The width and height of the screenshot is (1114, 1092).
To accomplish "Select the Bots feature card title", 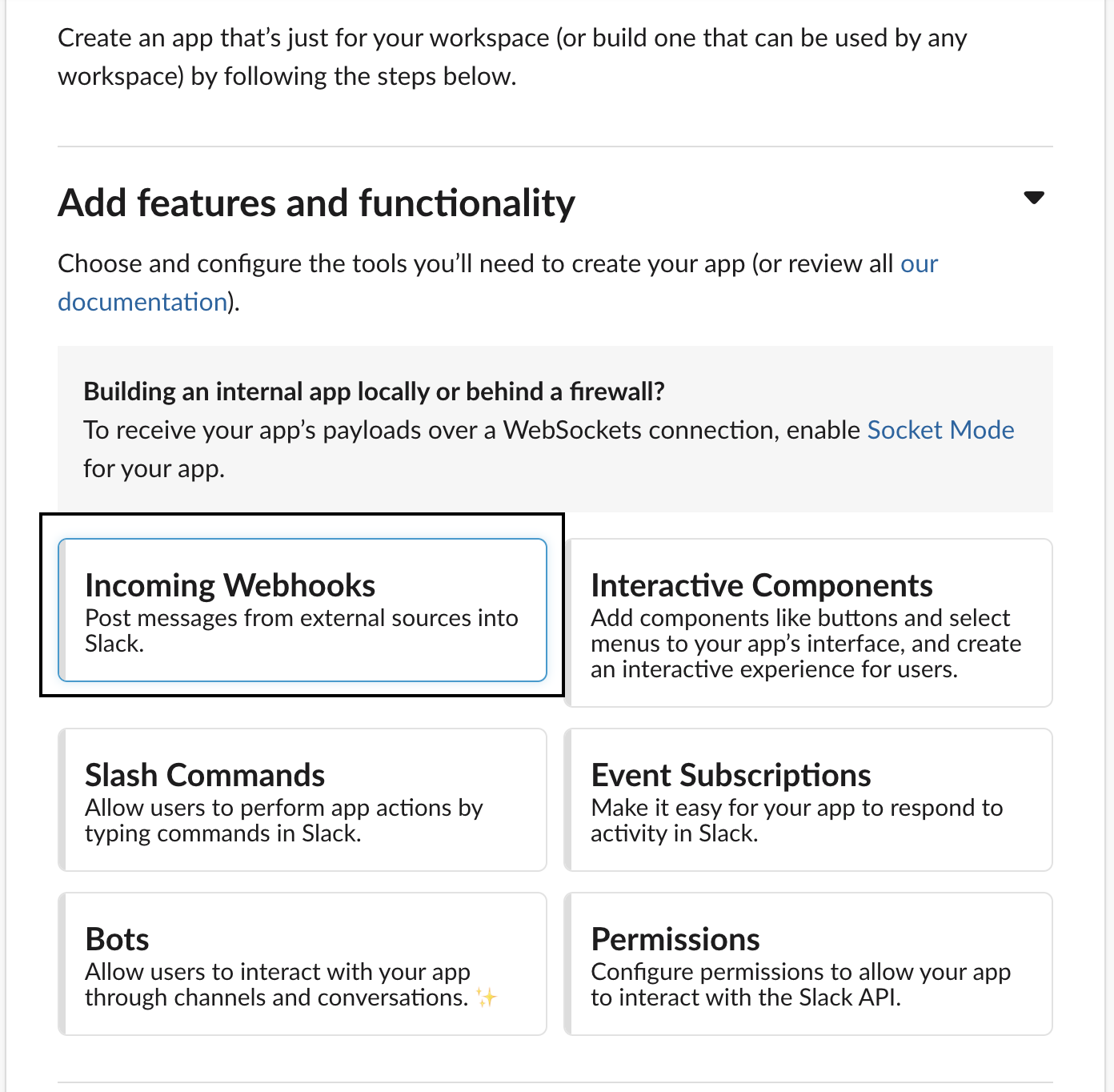I will click(117, 939).
